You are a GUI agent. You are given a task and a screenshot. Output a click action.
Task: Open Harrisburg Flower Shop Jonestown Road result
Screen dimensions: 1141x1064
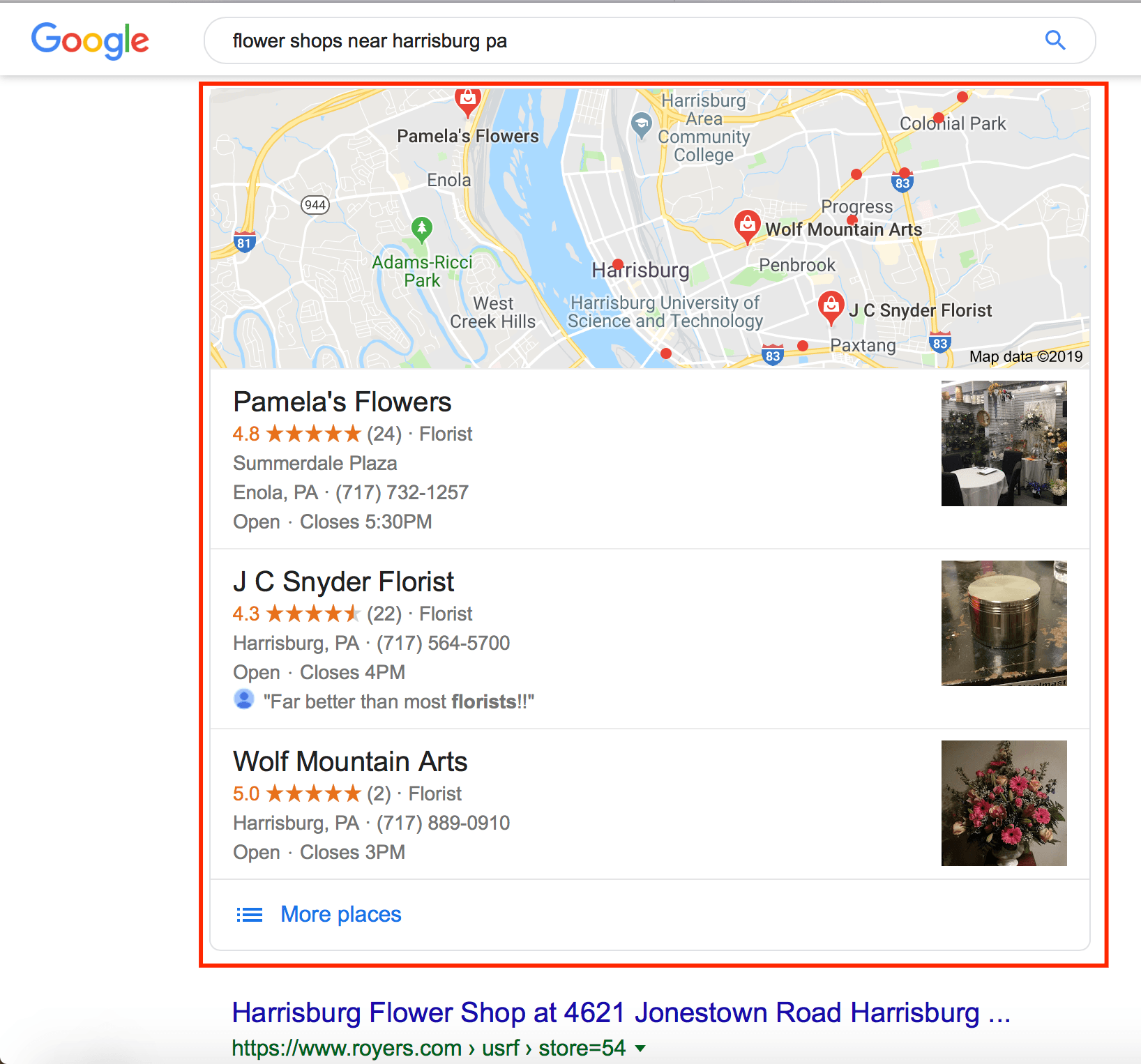(621, 1012)
